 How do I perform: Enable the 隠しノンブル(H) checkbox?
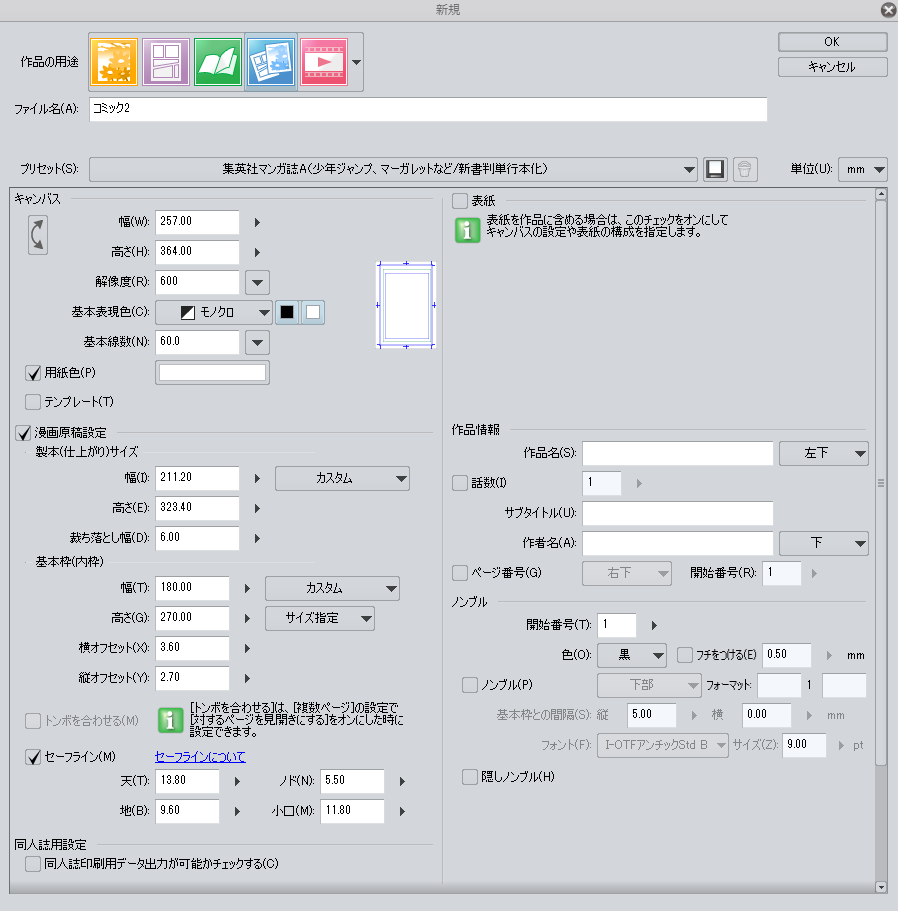pyautogui.click(x=470, y=777)
